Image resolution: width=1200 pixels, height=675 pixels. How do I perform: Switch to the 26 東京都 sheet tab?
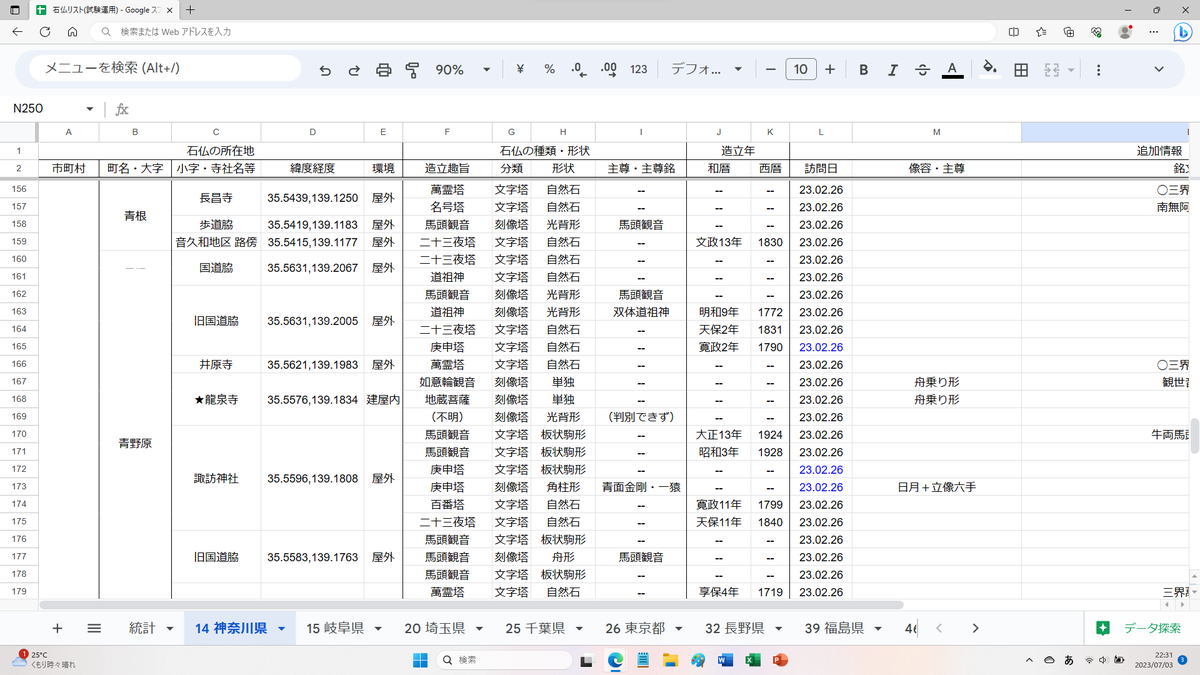click(635, 628)
